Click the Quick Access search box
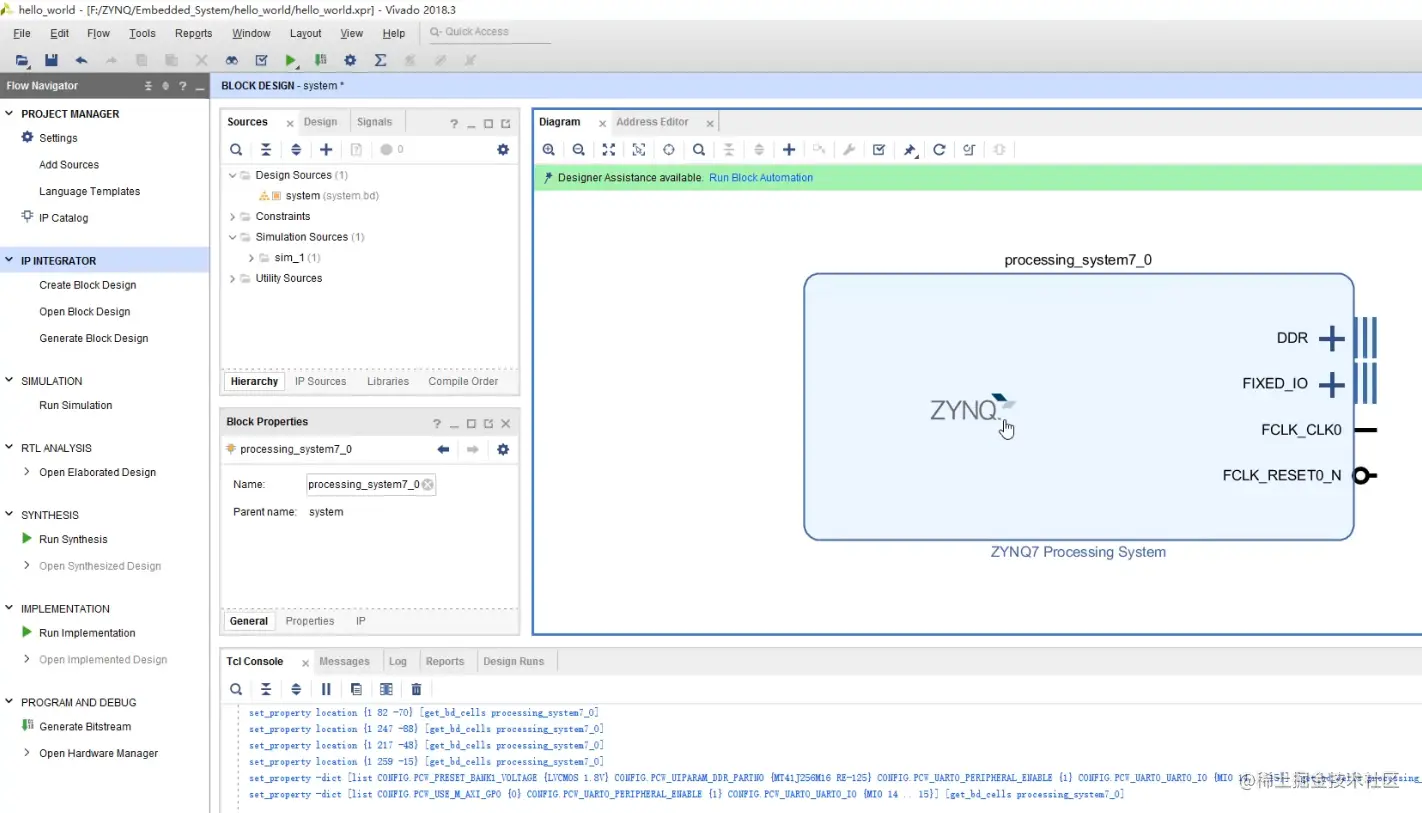The height and width of the screenshot is (813, 1422). 489,32
